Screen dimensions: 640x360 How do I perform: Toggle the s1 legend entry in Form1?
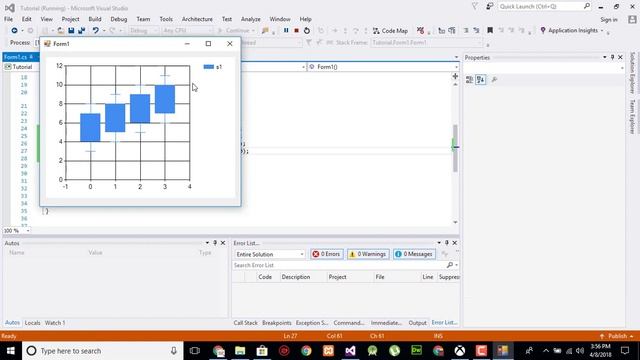tap(213, 67)
